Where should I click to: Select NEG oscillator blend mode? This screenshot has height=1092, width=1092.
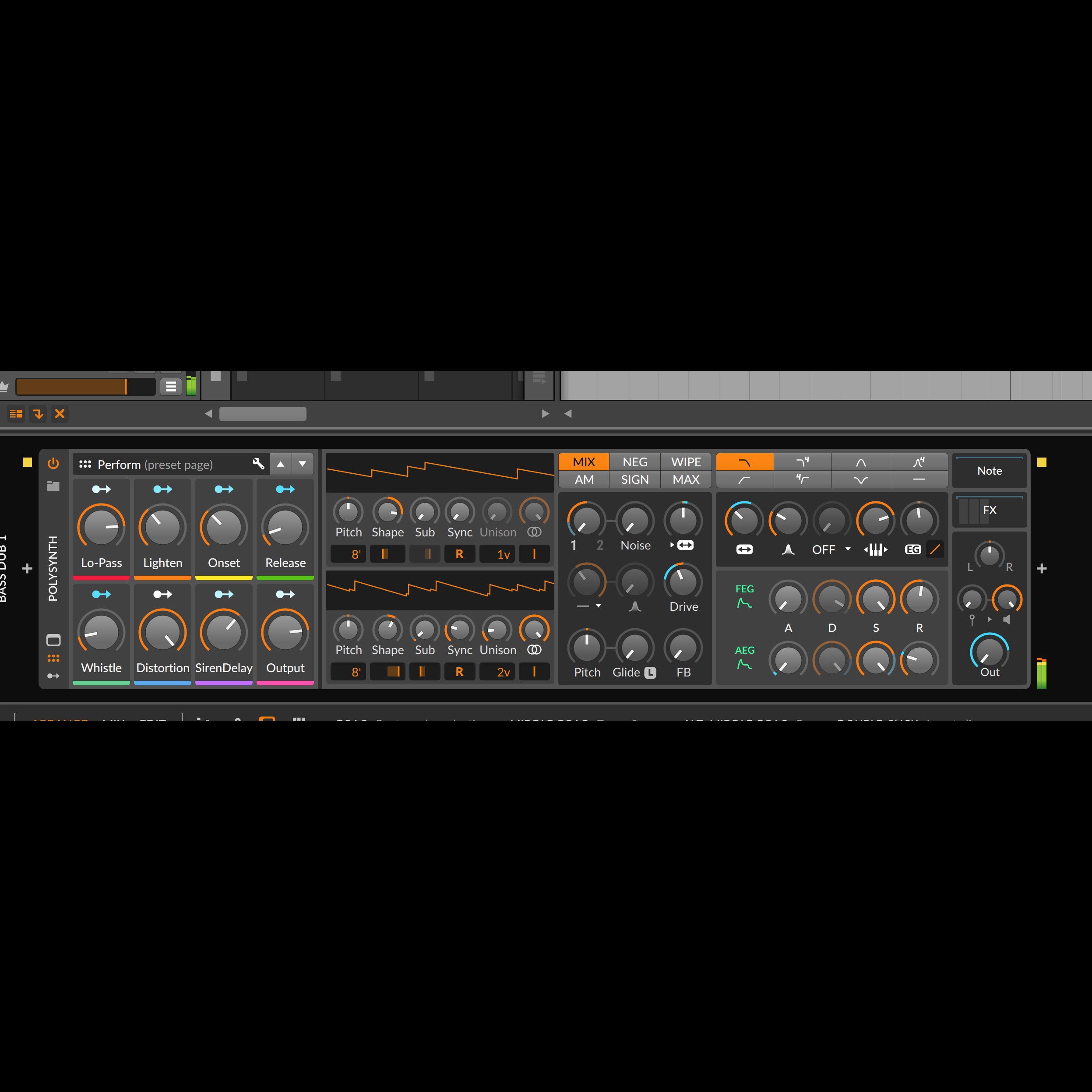tap(635, 462)
